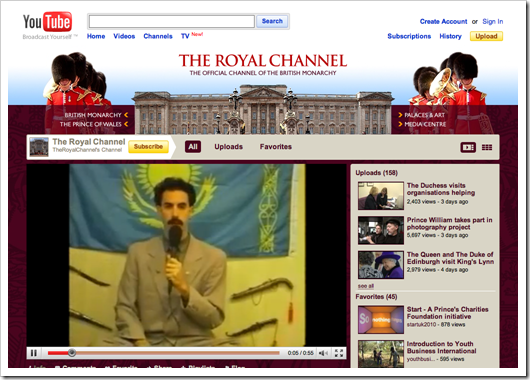The width and height of the screenshot is (530, 380).
Task: Open Prince William photography project thumbnail
Action: coord(381,230)
